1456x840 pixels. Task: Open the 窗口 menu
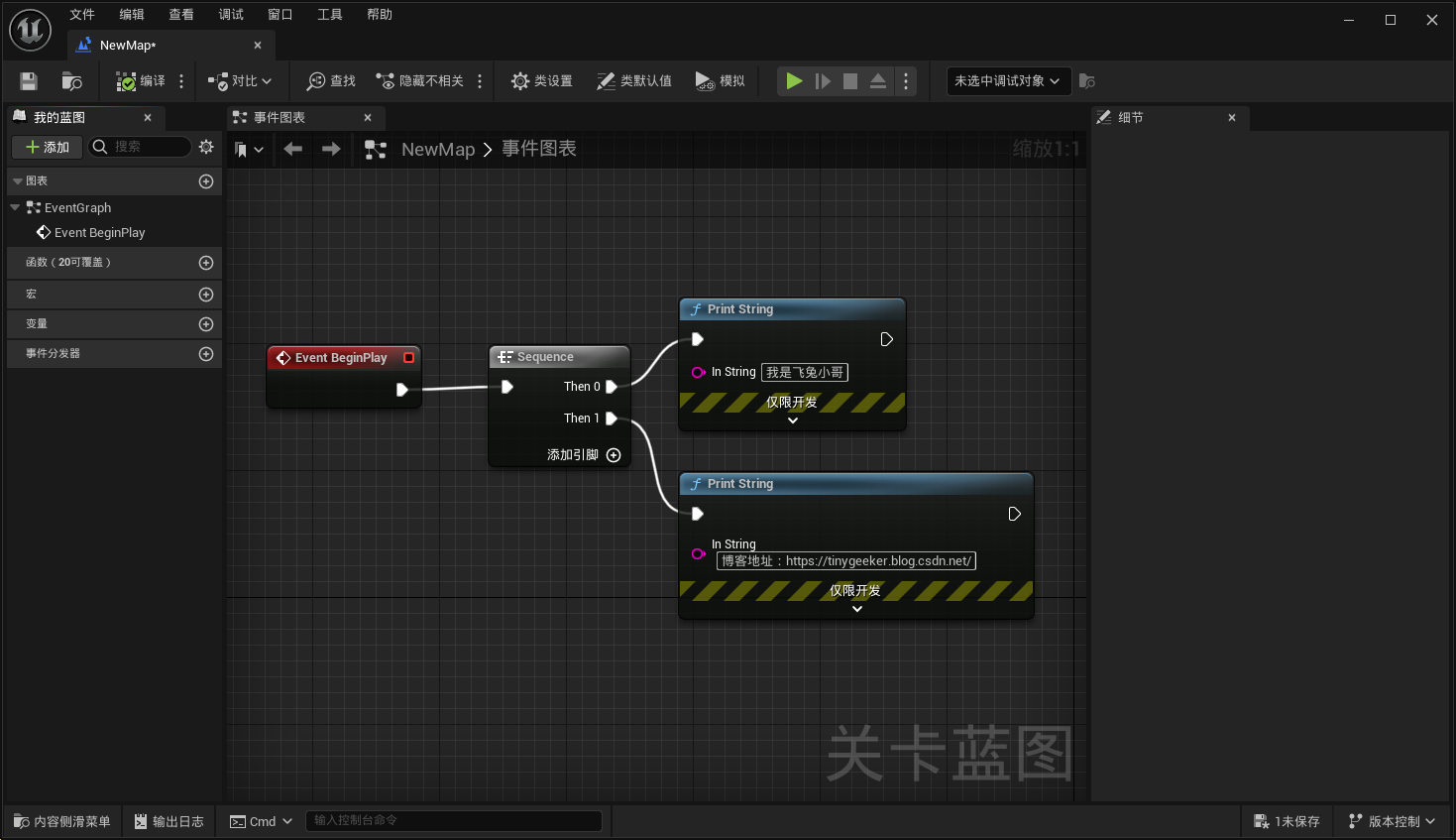tap(280, 15)
